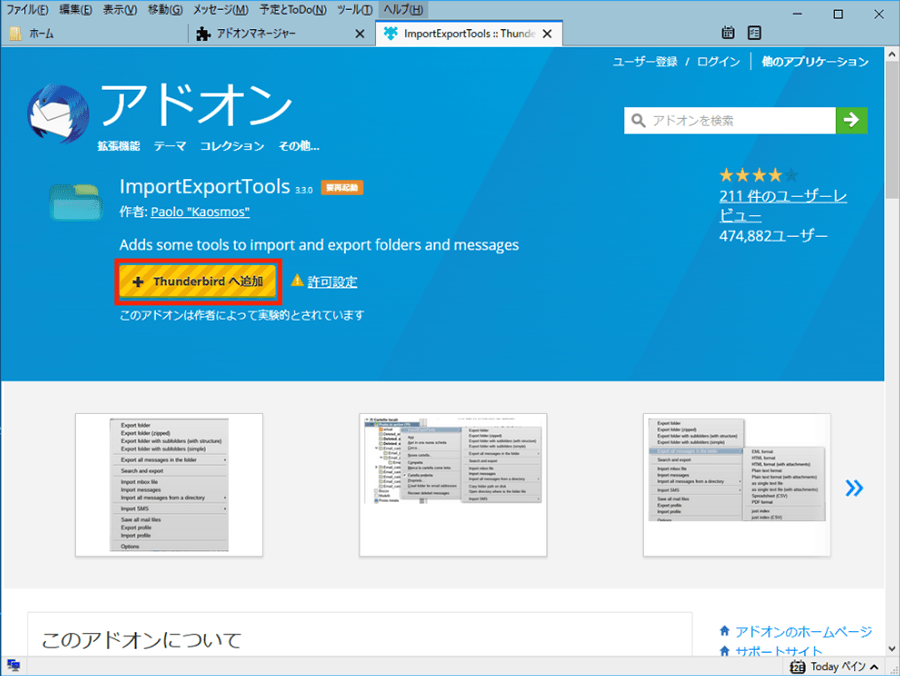Screen dimensions: 900x676
Task: Close the ImportExportTools tab
Action: click(x=548, y=34)
